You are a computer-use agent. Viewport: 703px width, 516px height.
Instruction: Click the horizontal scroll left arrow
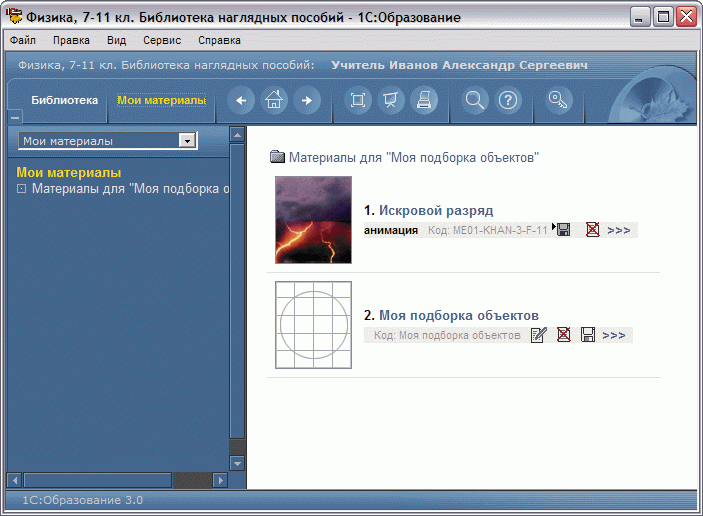(x=15, y=481)
